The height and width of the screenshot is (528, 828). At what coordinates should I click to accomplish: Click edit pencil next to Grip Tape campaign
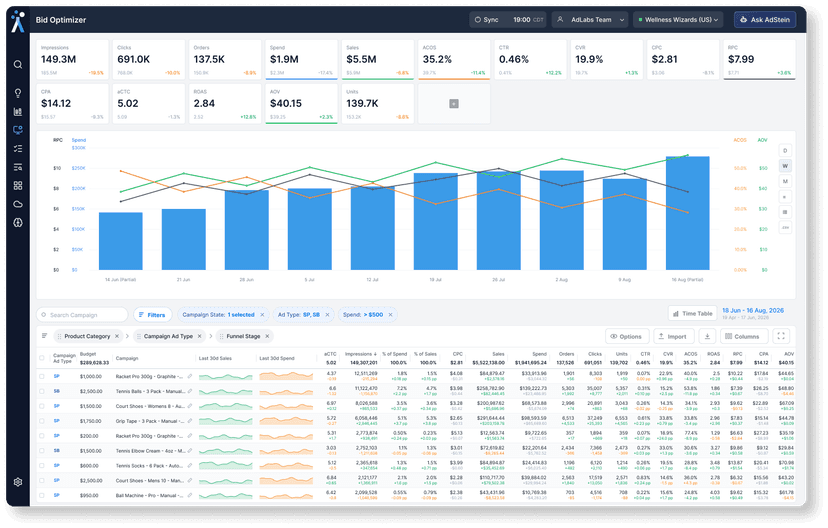point(190,421)
